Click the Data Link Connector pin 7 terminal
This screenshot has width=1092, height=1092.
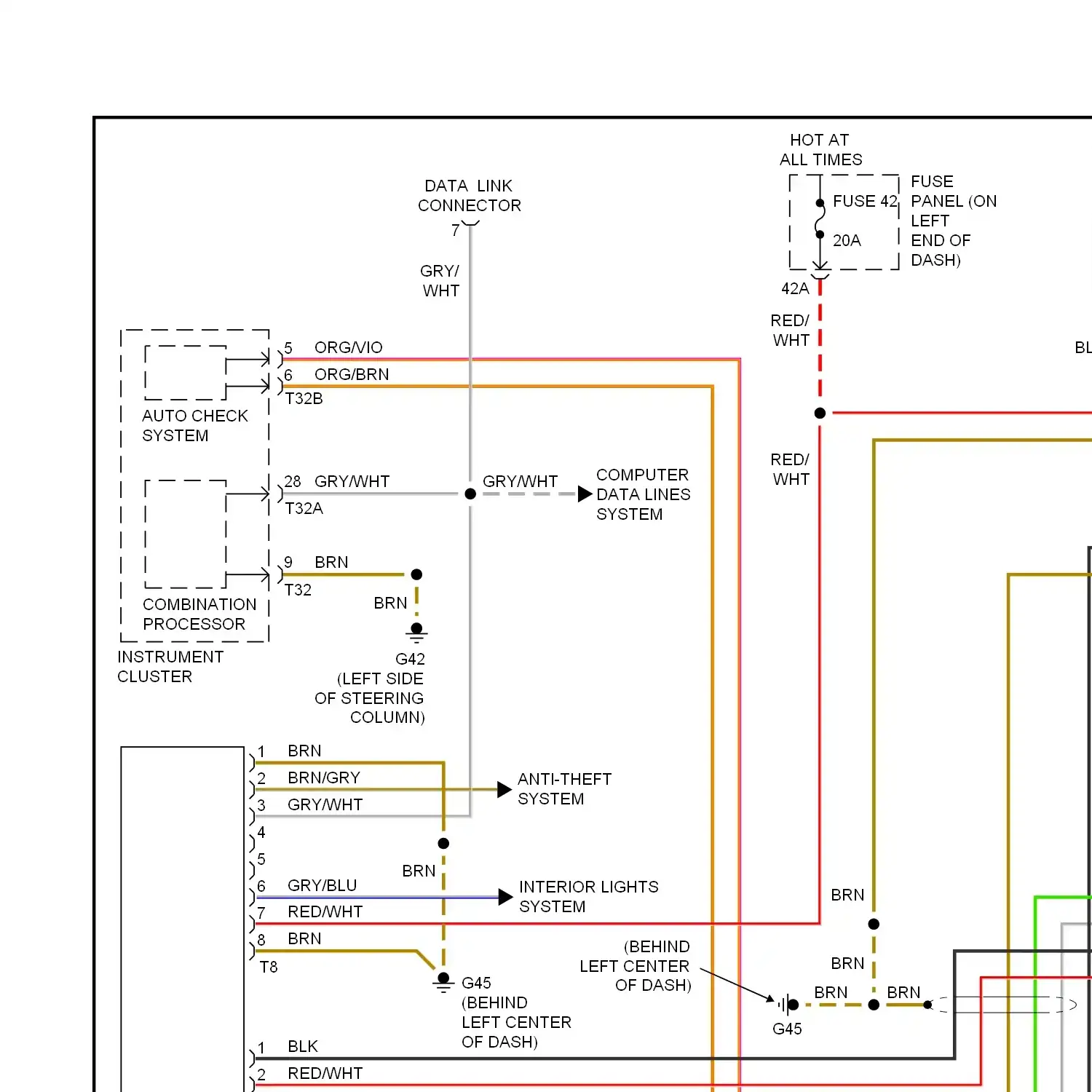[470, 223]
